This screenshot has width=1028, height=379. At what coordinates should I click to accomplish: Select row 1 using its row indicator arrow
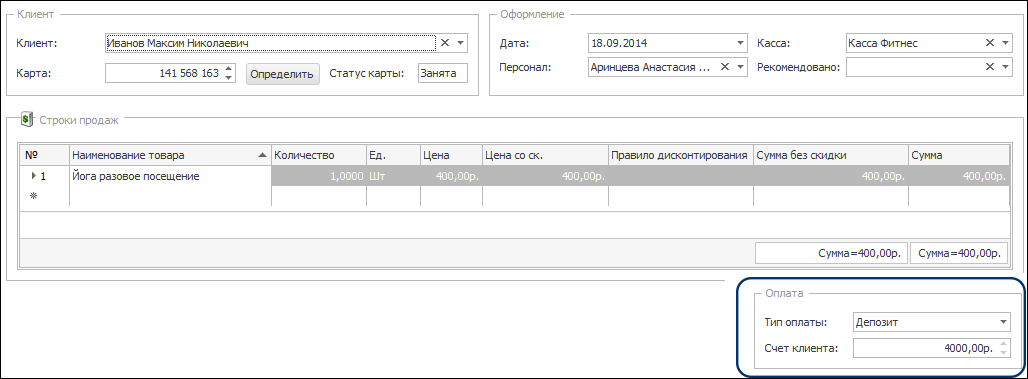coord(34,176)
